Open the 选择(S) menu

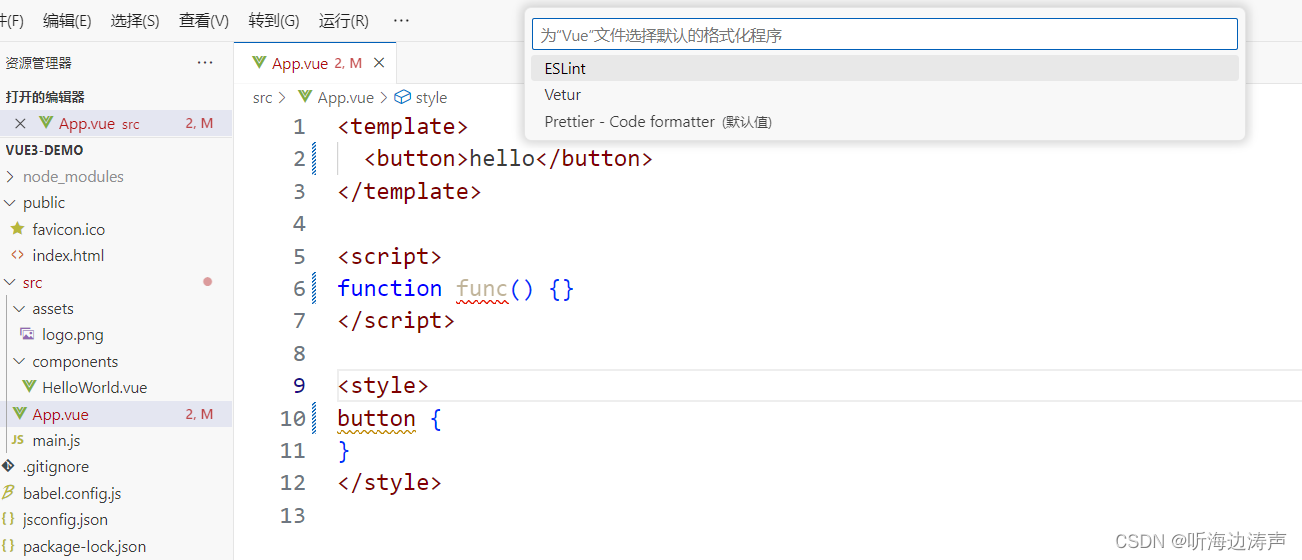coord(135,21)
